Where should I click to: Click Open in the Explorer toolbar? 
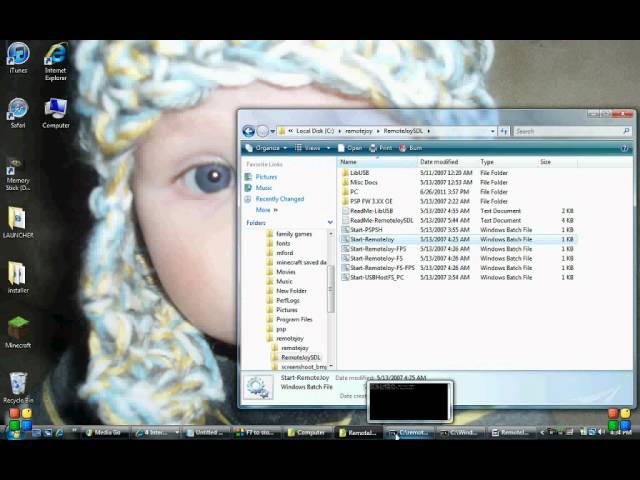coord(350,148)
